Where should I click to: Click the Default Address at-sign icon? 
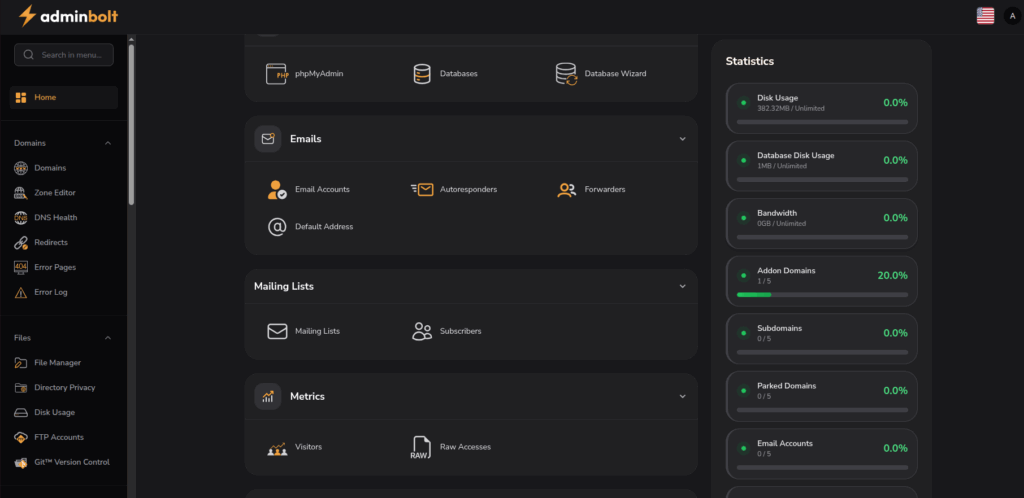(x=277, y=227)
